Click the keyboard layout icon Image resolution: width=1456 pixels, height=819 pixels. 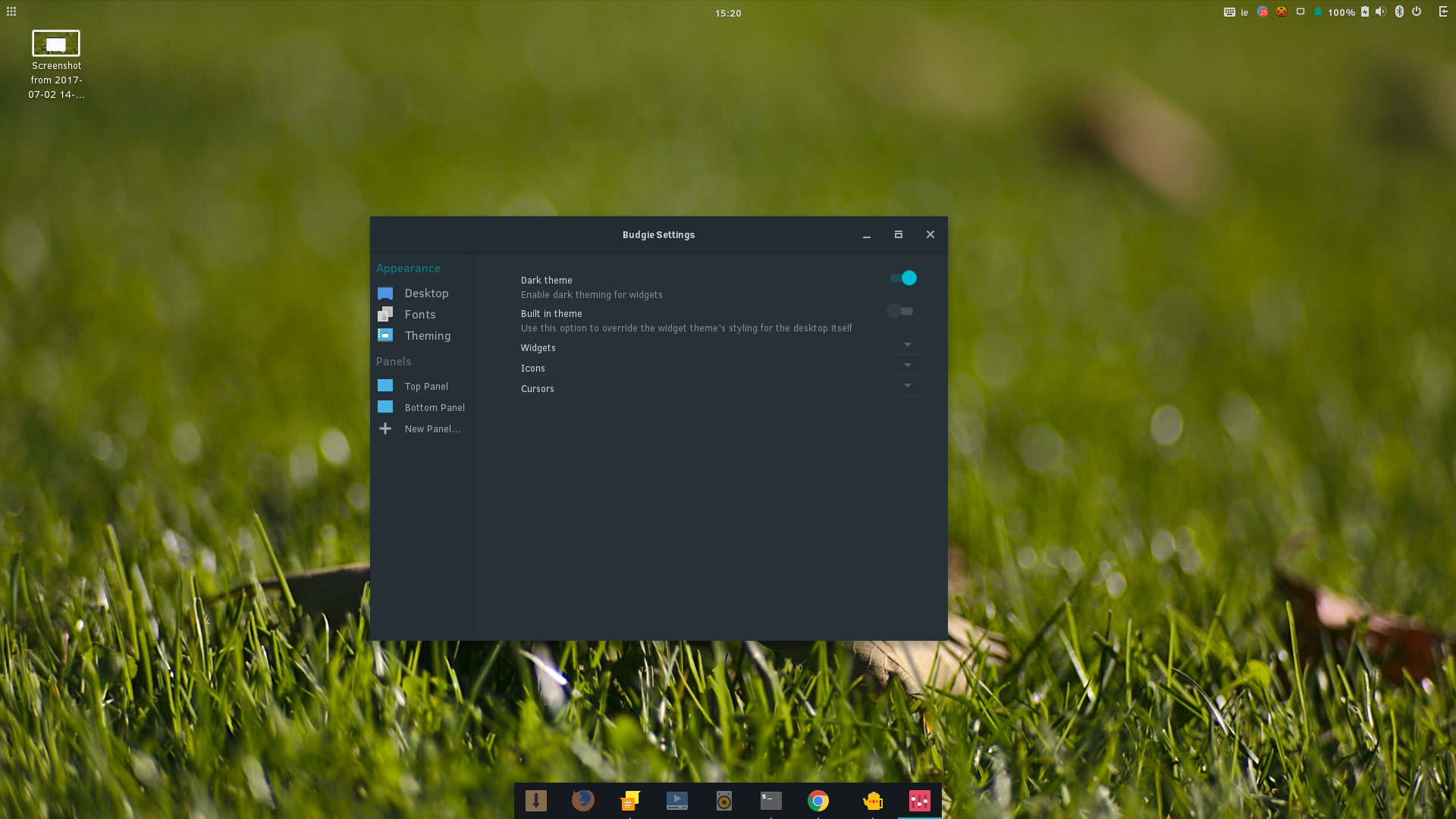click(x=1229, y=12)
